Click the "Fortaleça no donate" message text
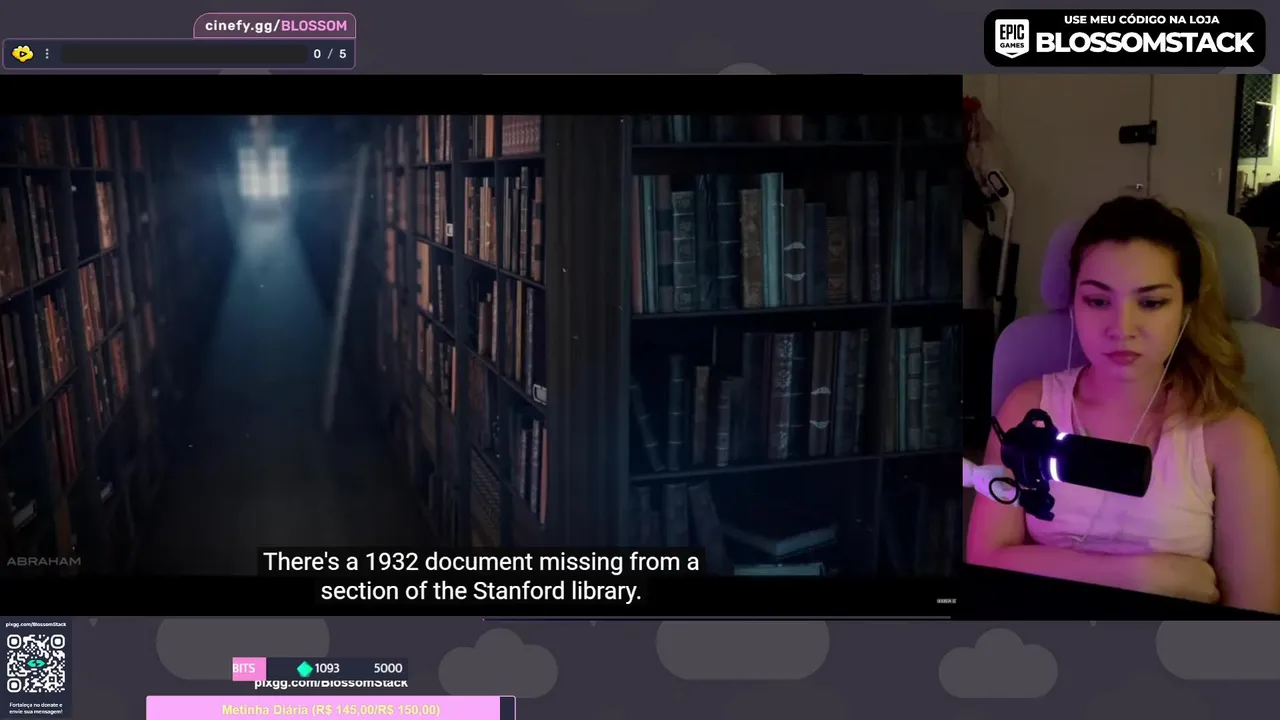Viewport: 1280px width, 720px height. (36, 708)
